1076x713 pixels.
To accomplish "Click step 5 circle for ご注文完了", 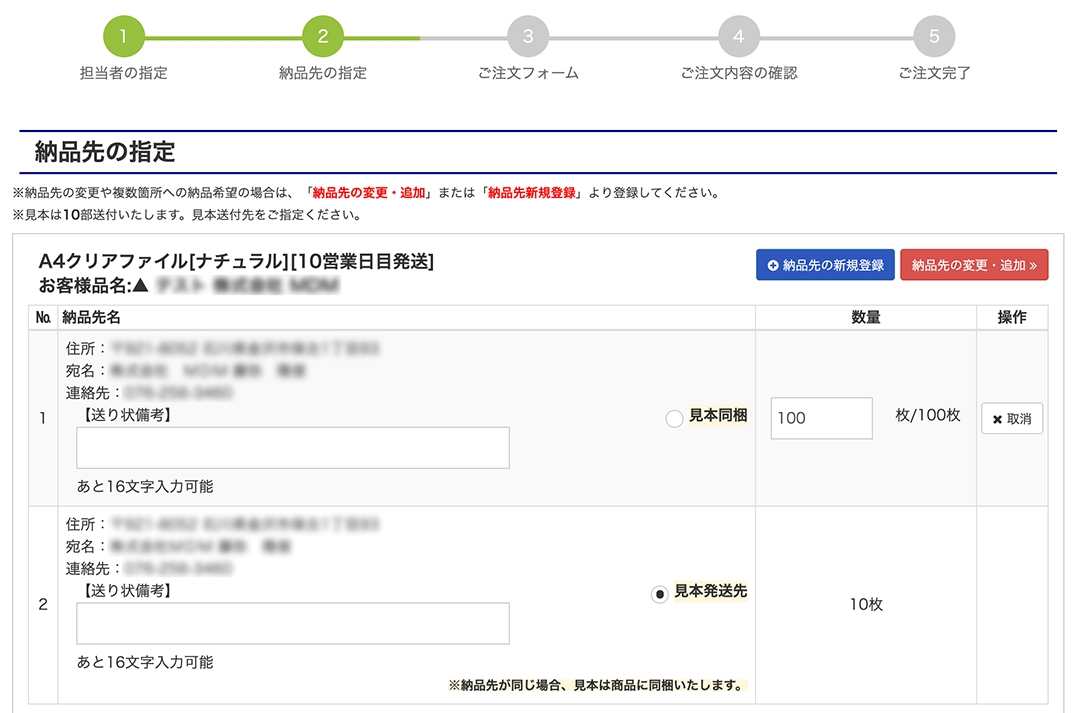I will click(x=934, y=37).
